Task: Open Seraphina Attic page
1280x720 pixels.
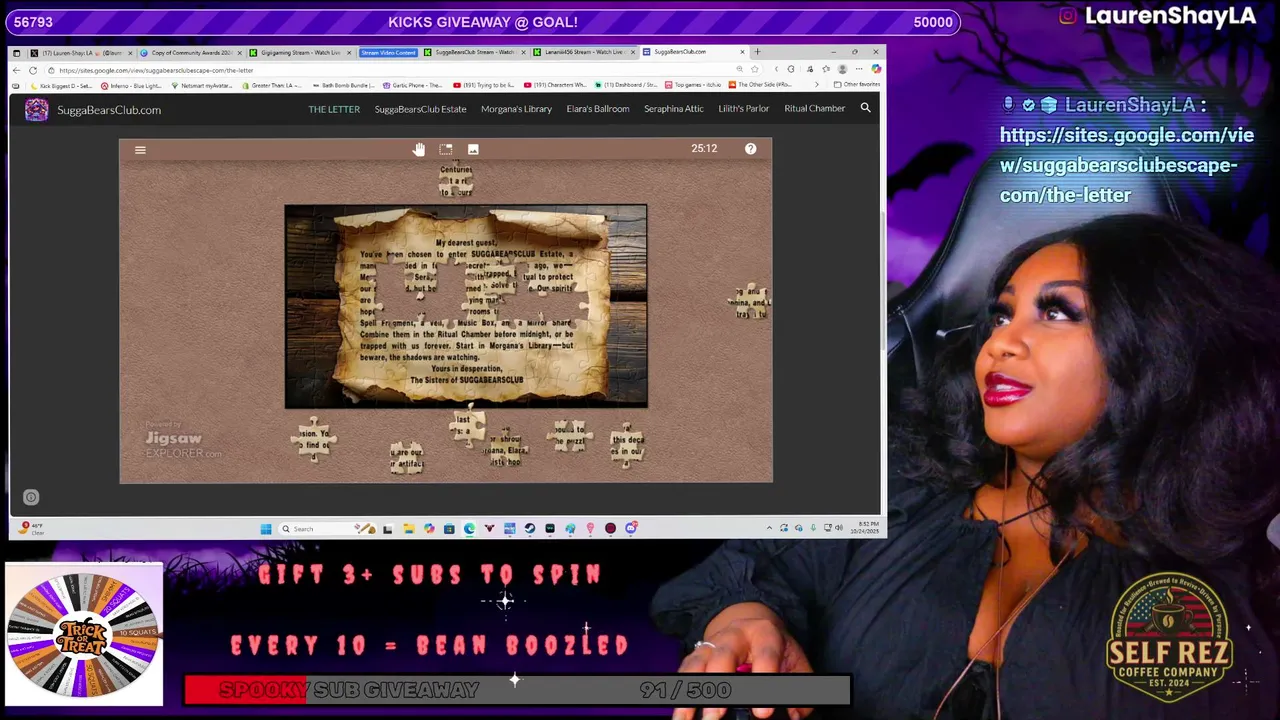Action: [x=674, y=109]
